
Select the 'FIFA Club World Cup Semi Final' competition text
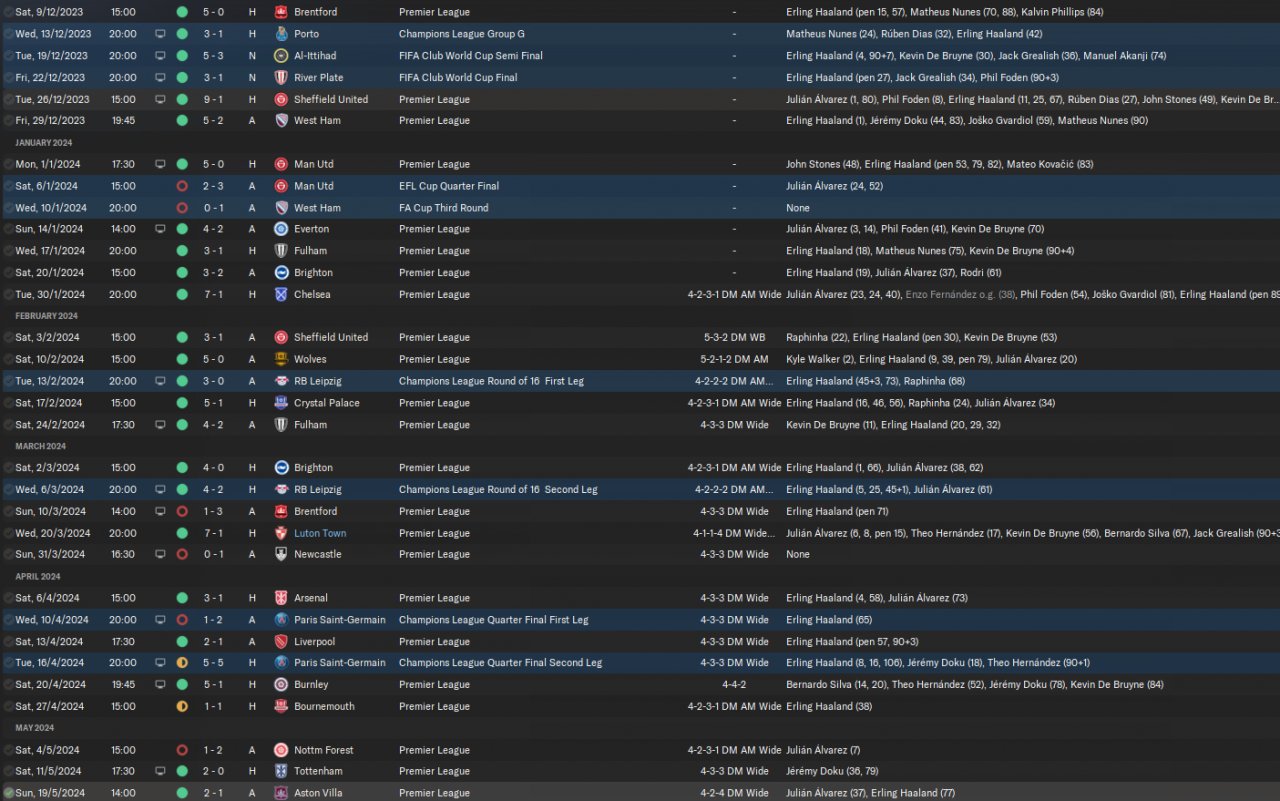click(470, 56)
